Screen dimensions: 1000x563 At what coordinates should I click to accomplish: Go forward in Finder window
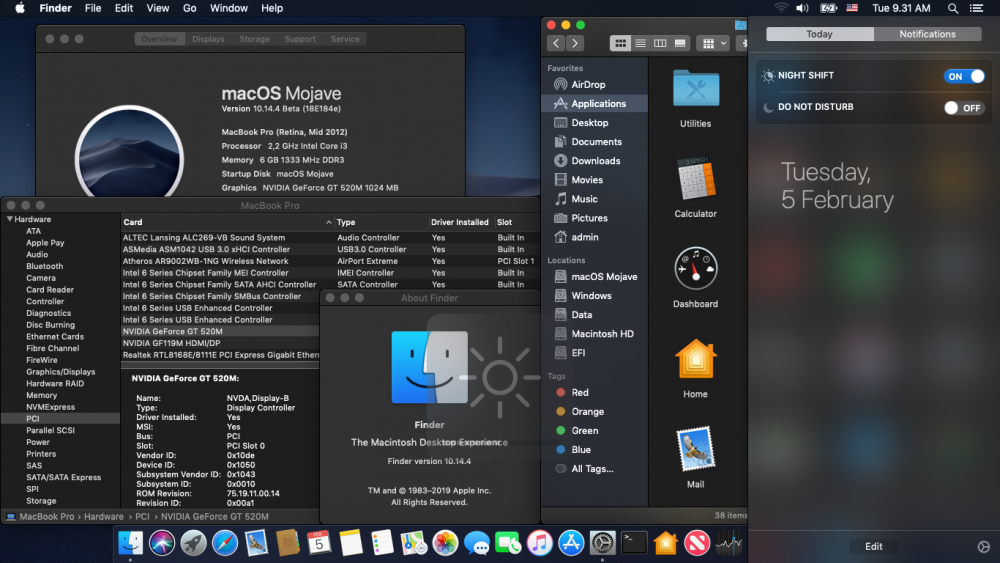[x=575, y=43]
